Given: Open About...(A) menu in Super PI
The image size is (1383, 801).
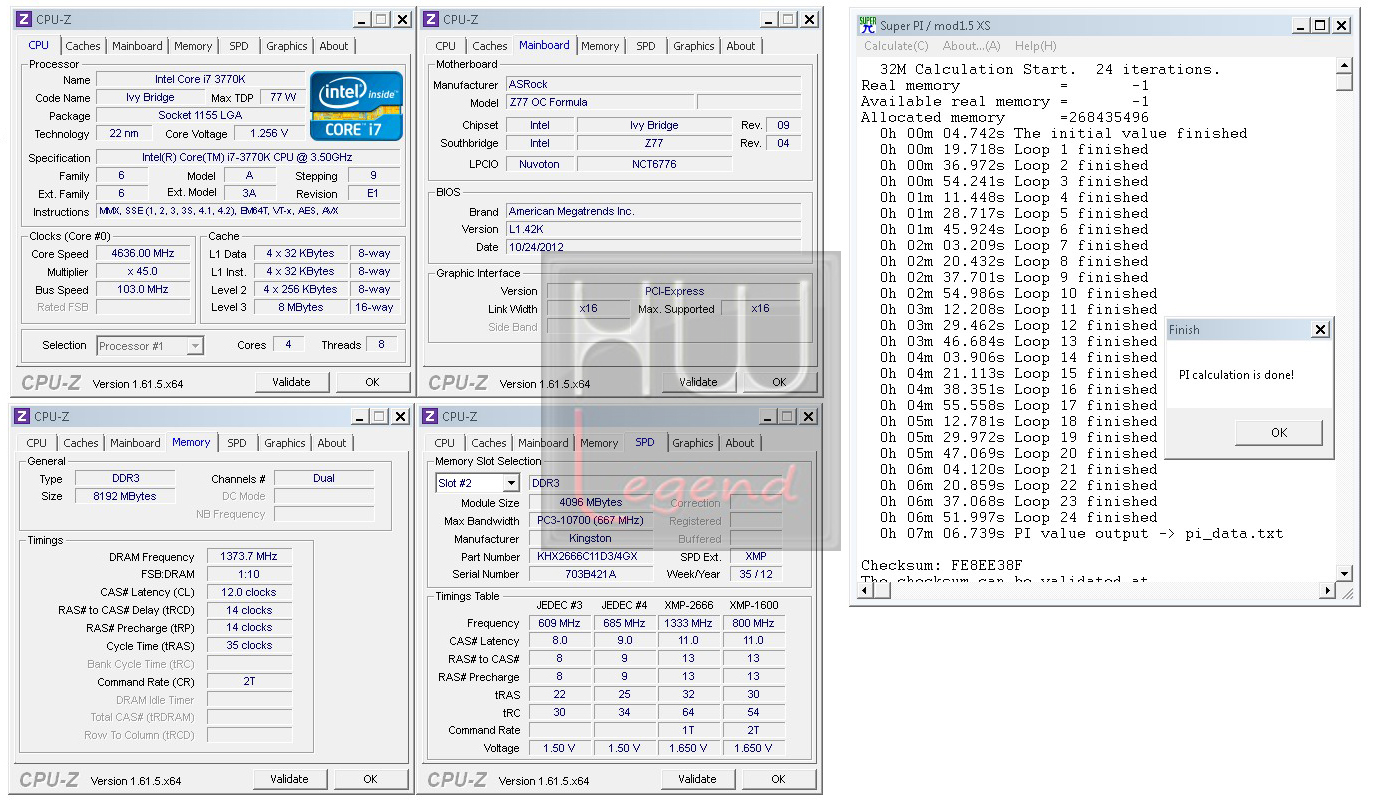Looking at the screenshot, I should pos(972,46).
